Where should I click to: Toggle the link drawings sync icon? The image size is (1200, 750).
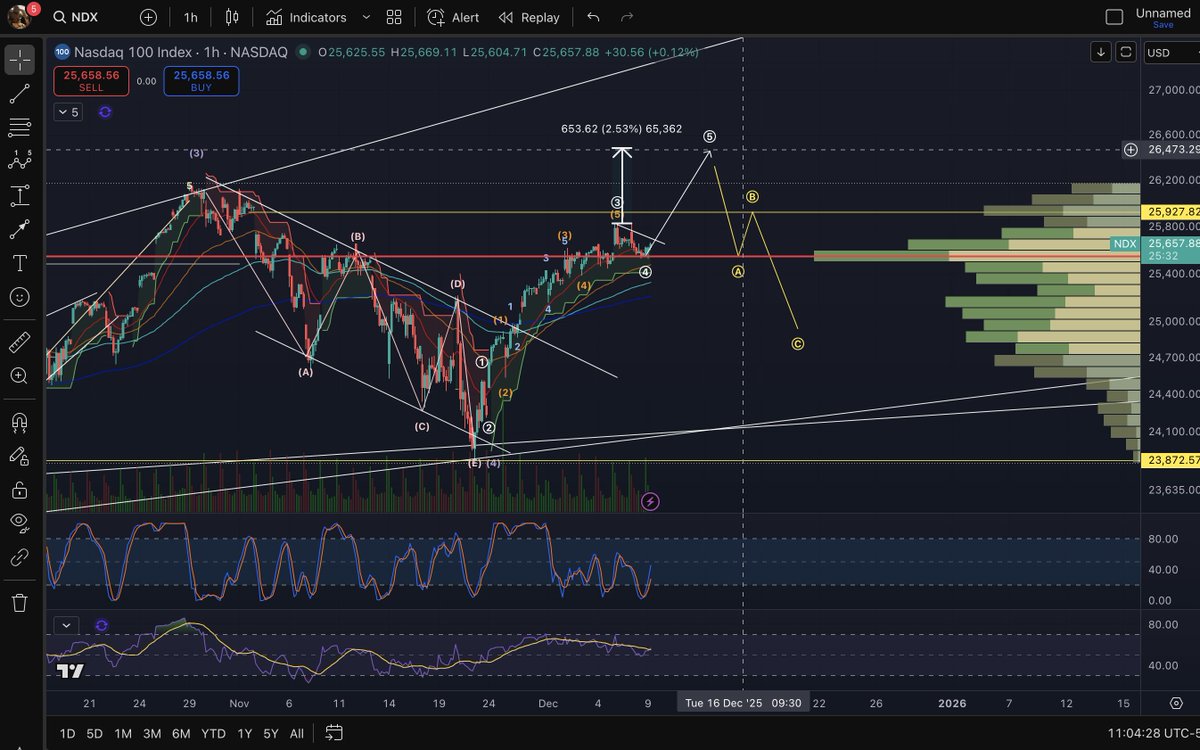tap(19, 557)
